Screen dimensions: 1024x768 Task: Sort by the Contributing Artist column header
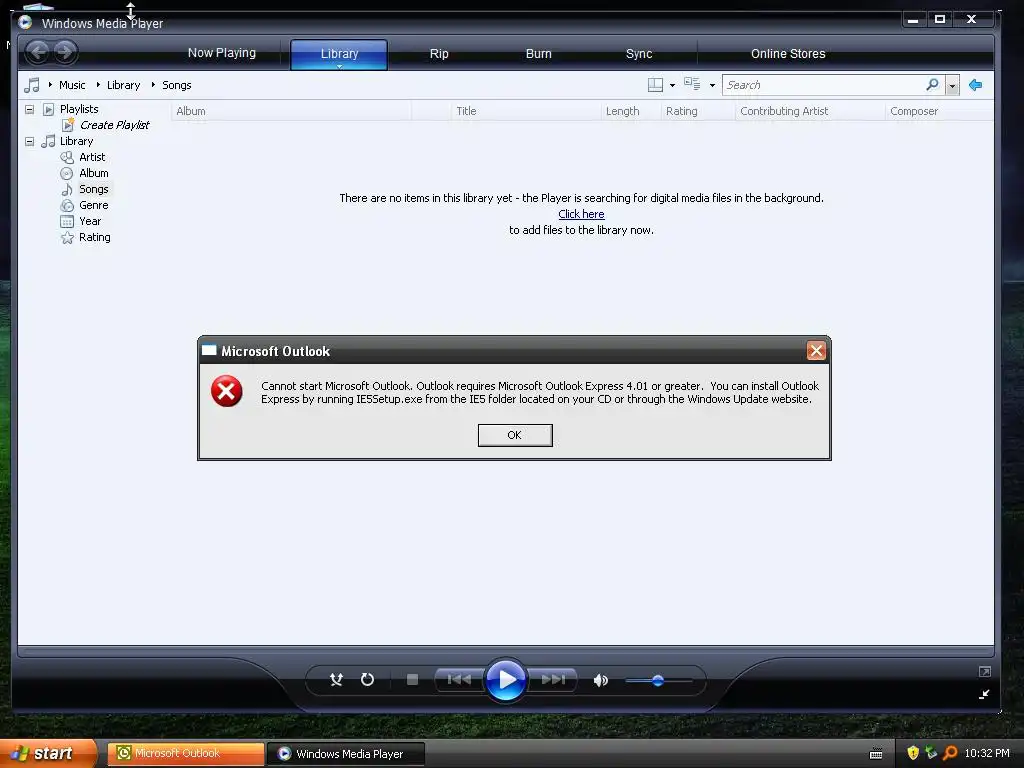[810, 111]
